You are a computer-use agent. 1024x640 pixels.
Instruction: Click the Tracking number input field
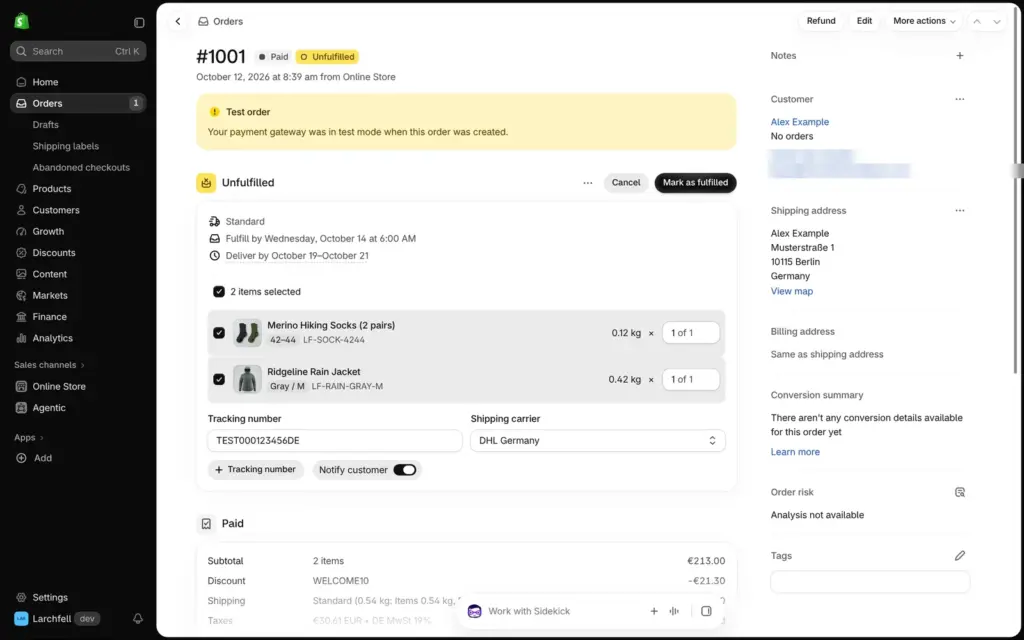pyautogui.click(x=334, y=441)
